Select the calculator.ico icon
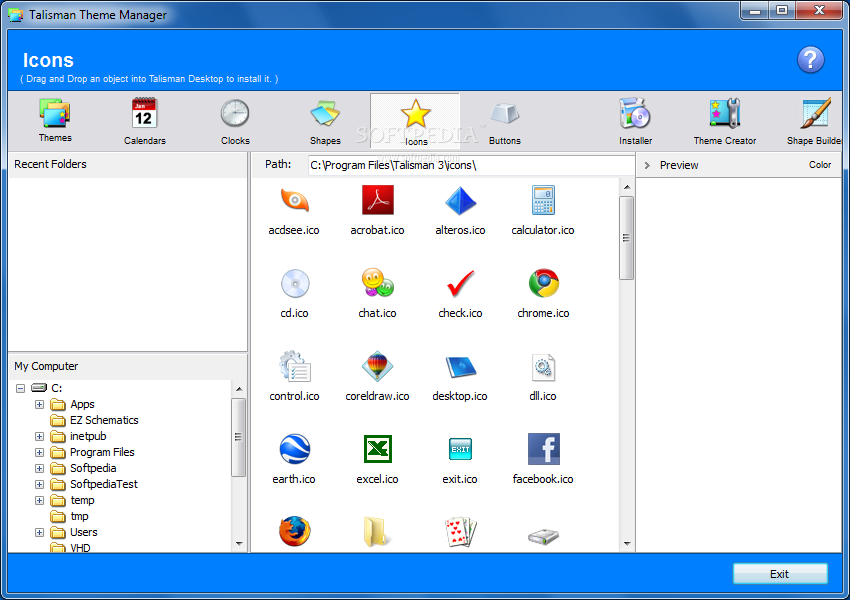Screen dimensions: 850x600 tap(543, 210)
